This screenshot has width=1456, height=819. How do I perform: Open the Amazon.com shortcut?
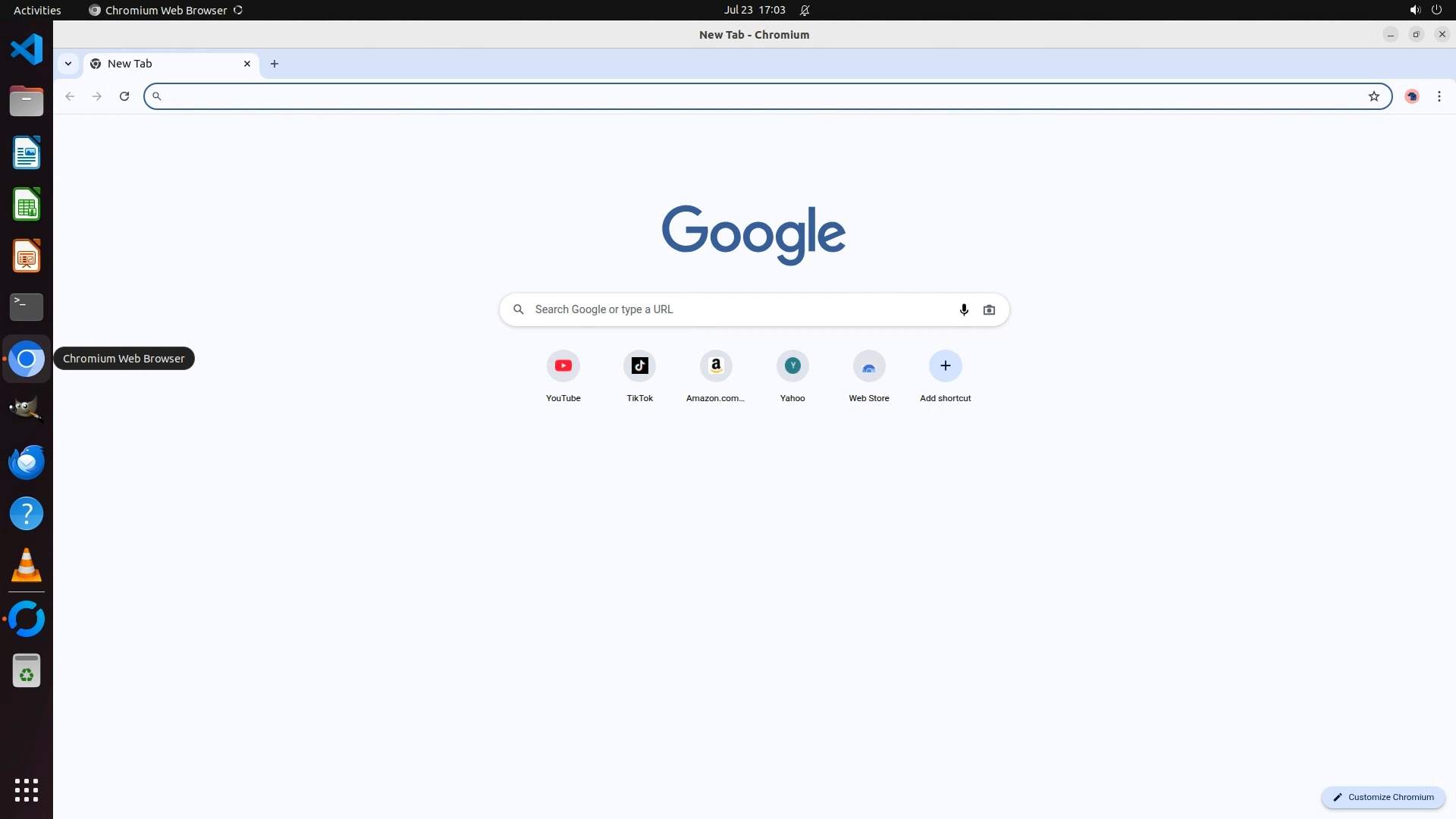click(716, 366)
